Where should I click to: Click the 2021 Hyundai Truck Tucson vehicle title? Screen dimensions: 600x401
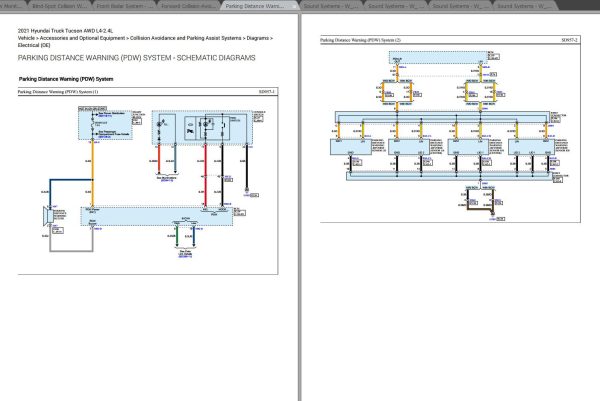pyautogui.click(x=65, y=31)
